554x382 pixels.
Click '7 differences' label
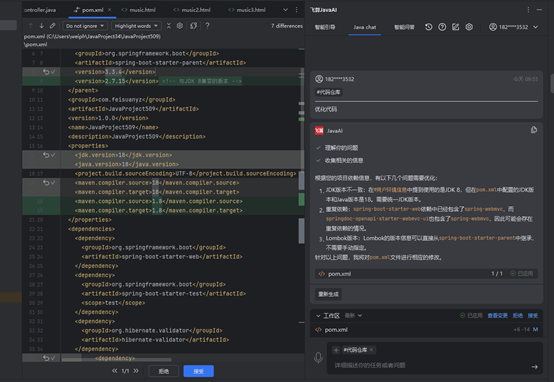pyautogui.click(x=287, y=26)
